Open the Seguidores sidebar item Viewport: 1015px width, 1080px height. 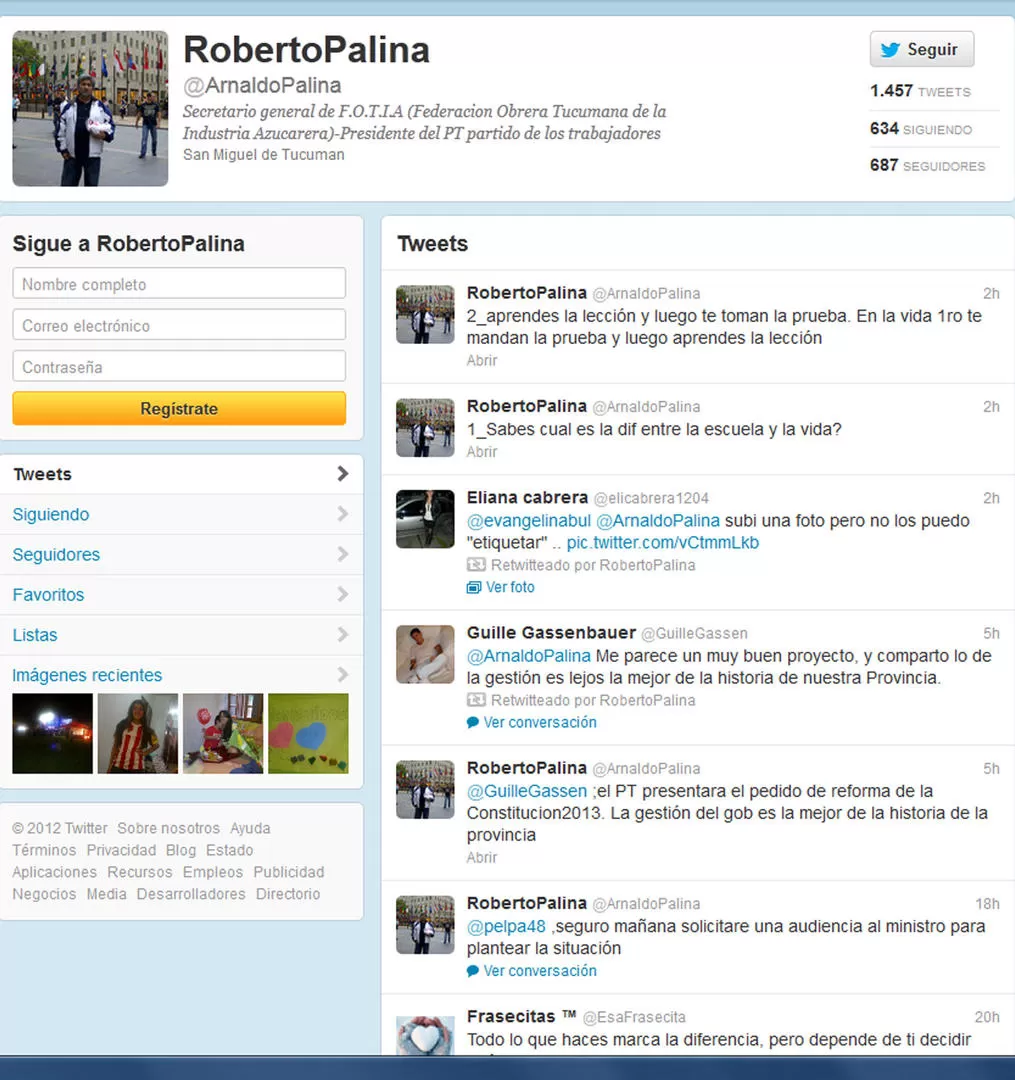[56, 554]
